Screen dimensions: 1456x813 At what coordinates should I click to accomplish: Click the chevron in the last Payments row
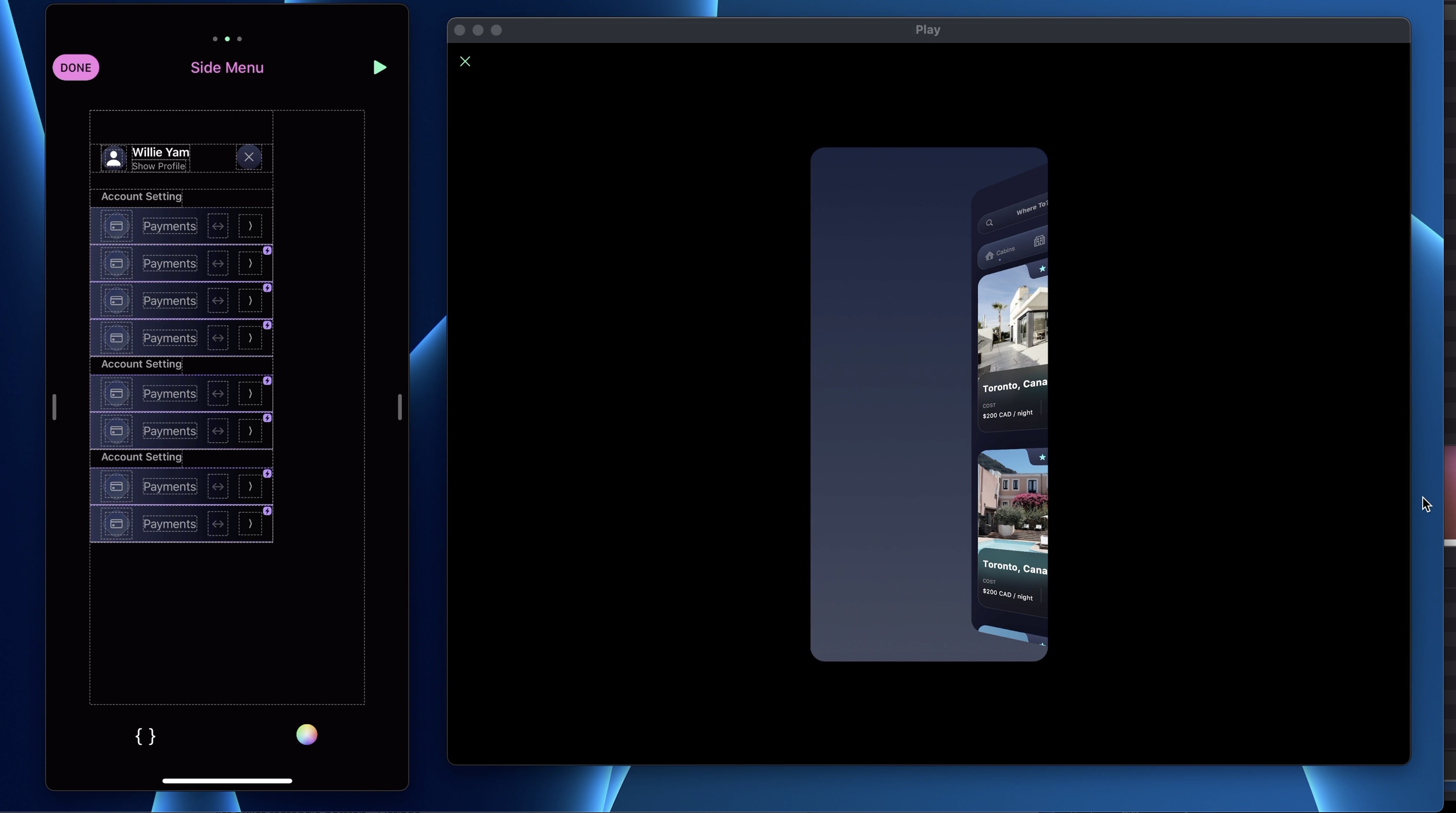(250, 524)
